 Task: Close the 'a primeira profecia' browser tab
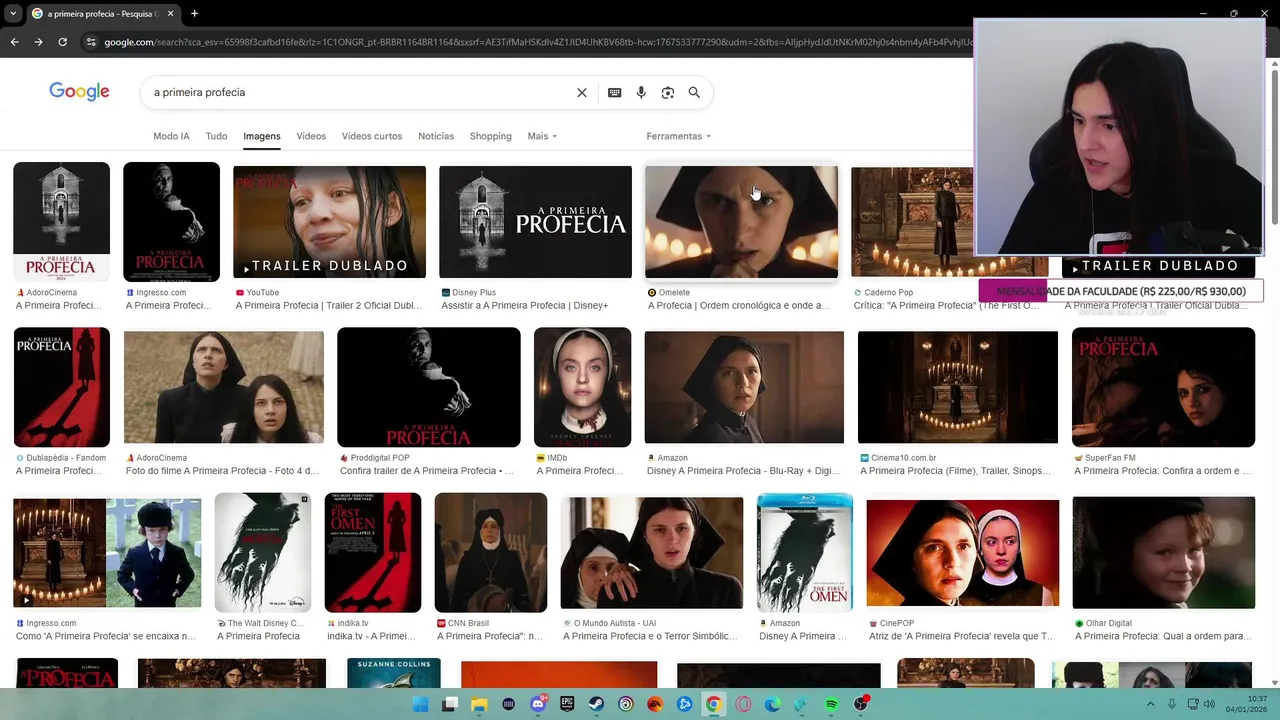(170, 14)
